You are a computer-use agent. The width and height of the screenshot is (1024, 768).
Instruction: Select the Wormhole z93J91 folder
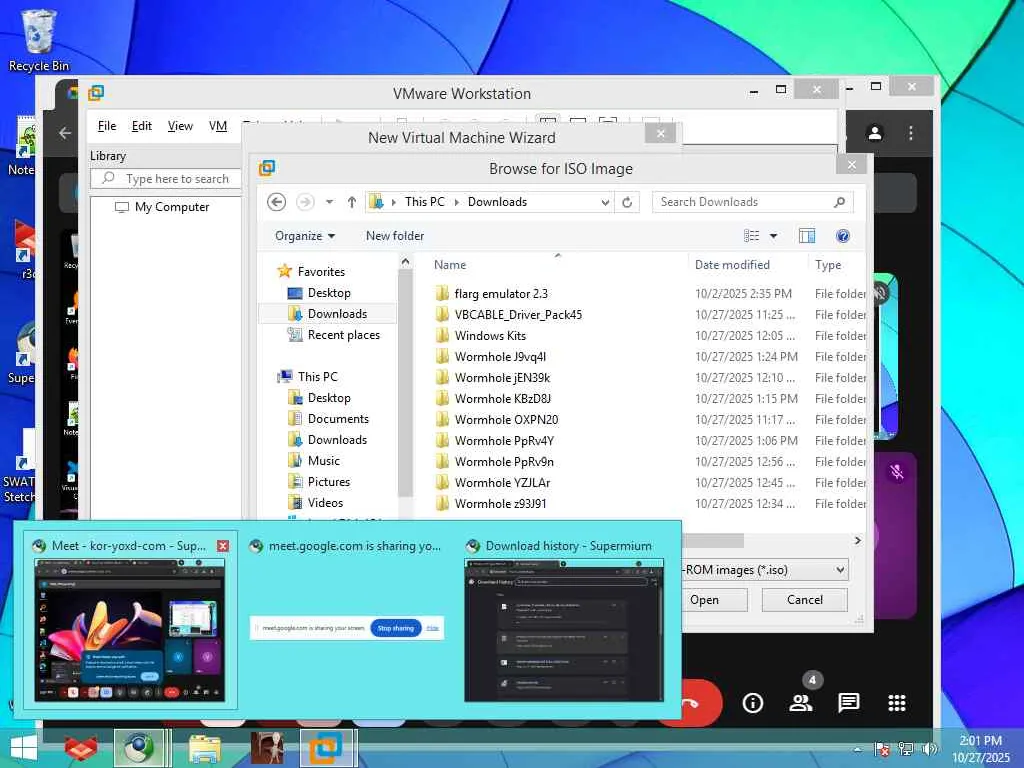[491, 504]
